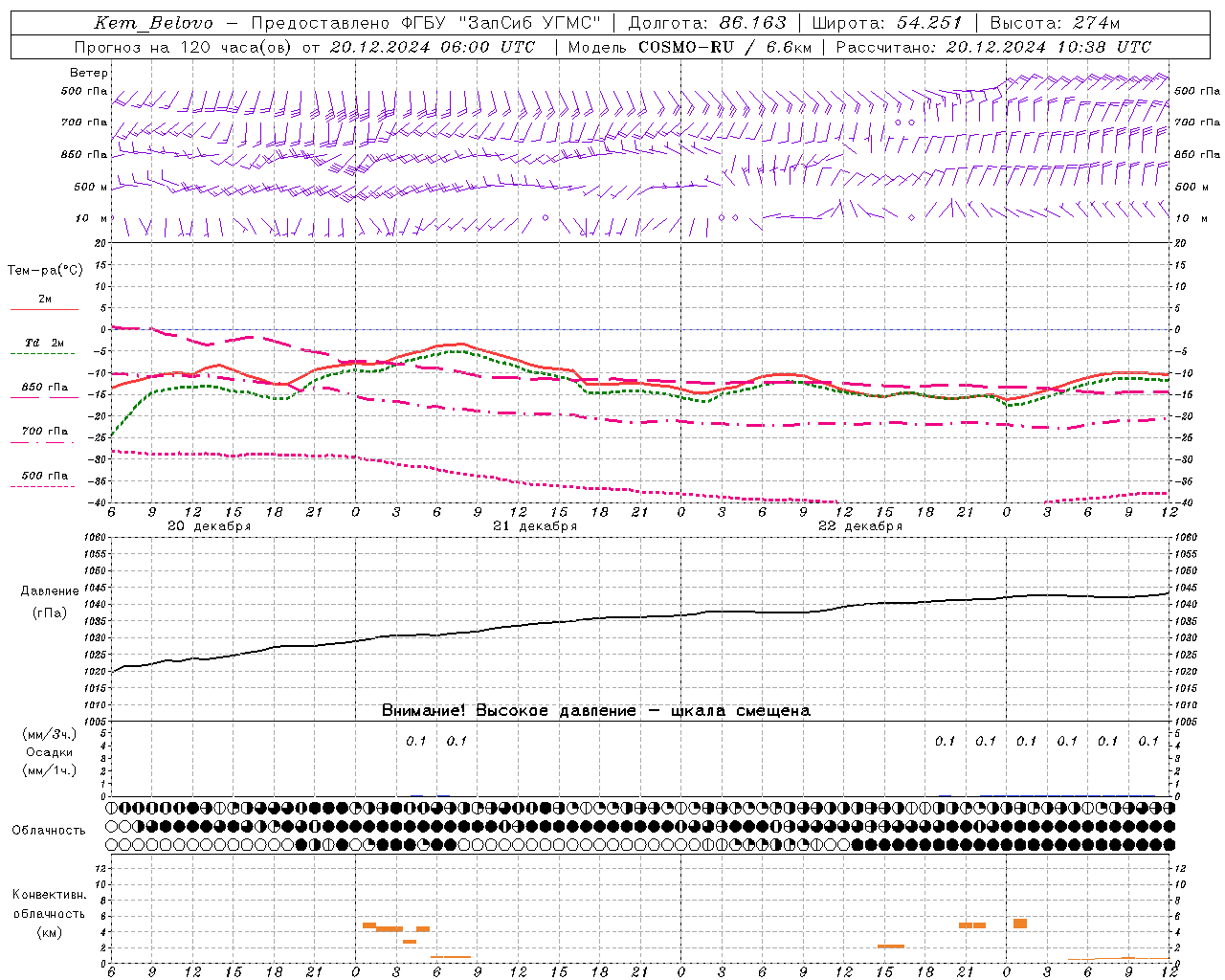Click the '(мм/3ч.)' precipitation unit label
The image size is (1225, 980).
tap(50, 734)
